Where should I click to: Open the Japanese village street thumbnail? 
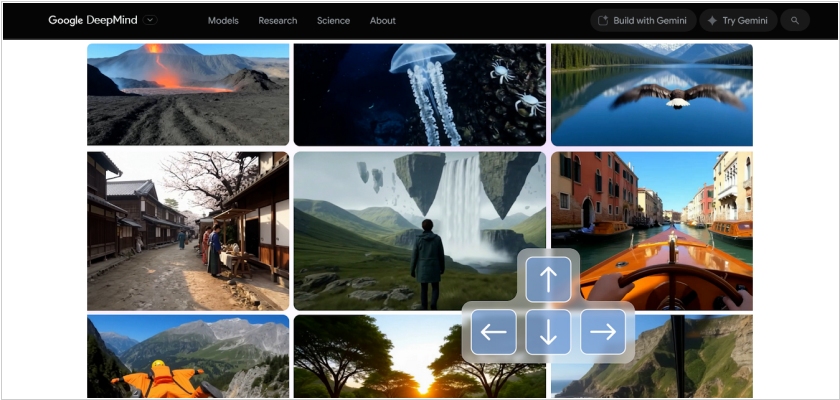tap(188, 231)
